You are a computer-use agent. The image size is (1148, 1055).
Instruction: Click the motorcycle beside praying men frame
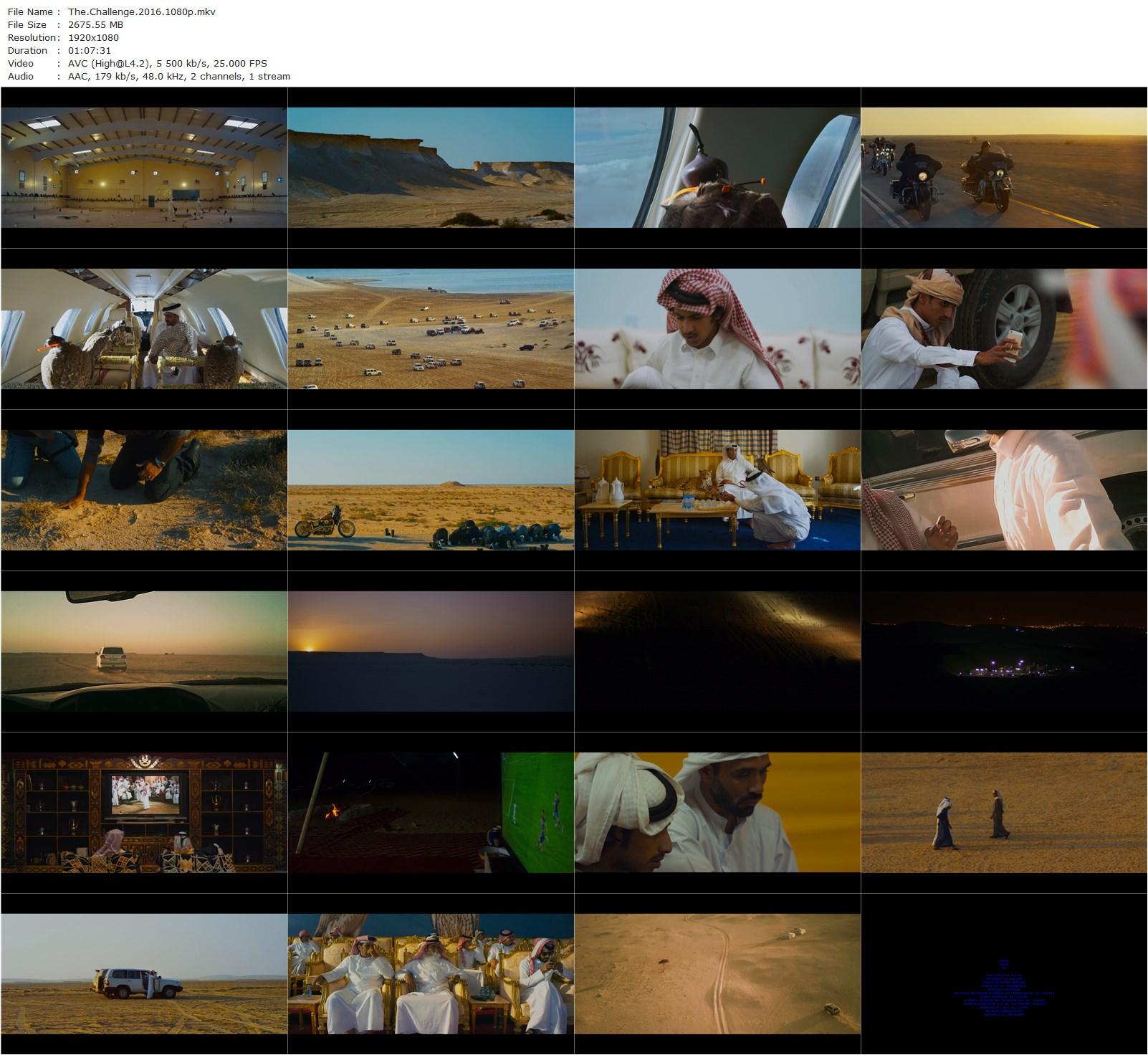430,490
